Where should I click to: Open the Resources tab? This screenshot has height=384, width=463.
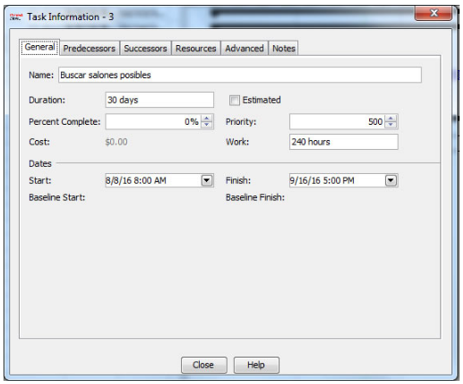[196, 48]
